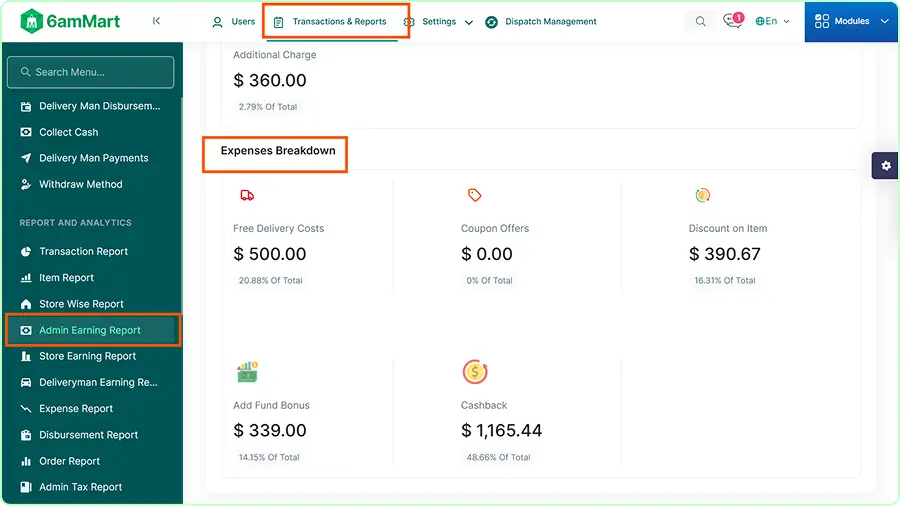Click the $ 1,165.44 cashback value
Viewport: 900px width, 506px height.
coord(501,430)
